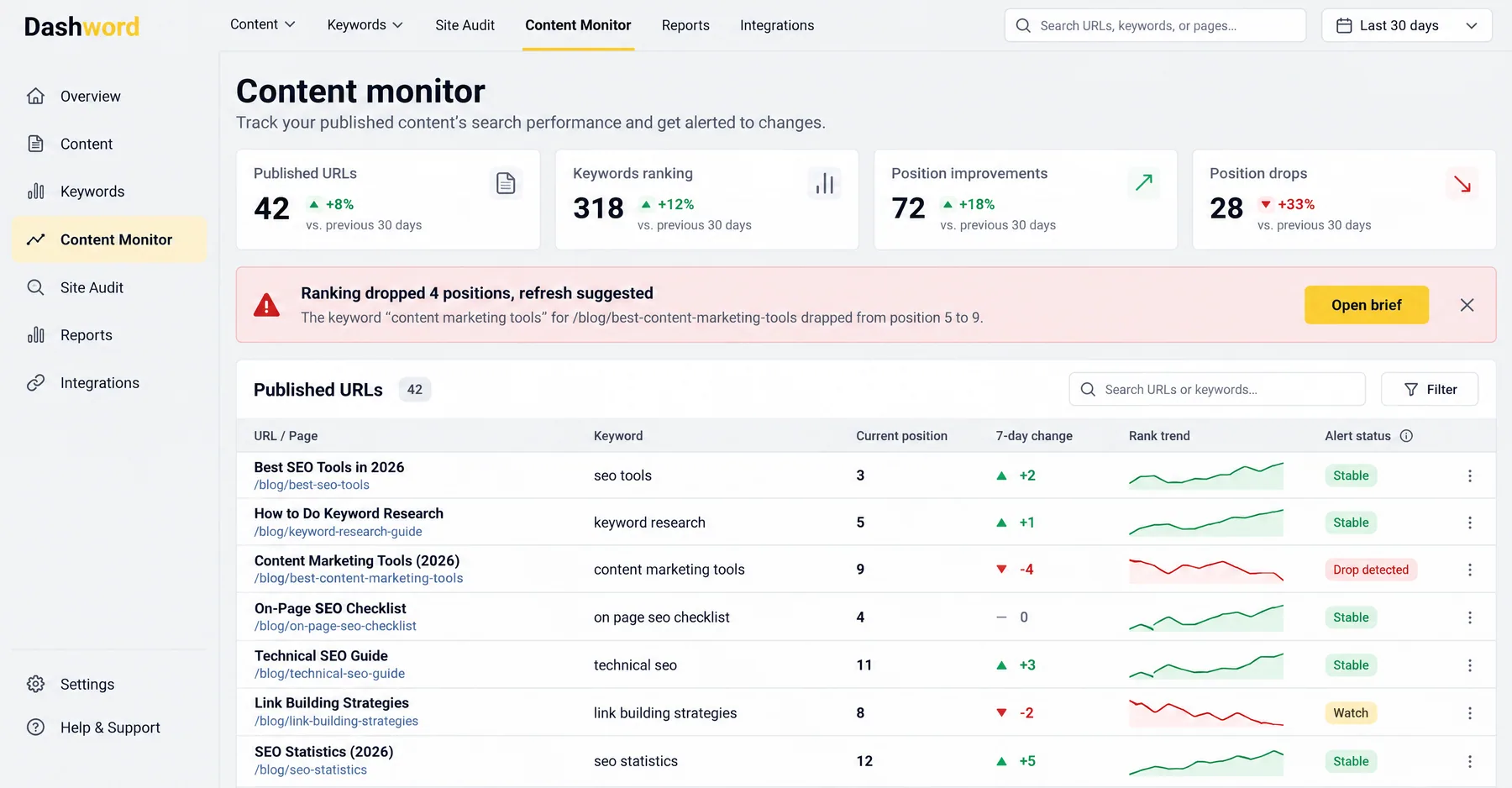Open the Last 30 days date range dropdown

coord(1407,25)
